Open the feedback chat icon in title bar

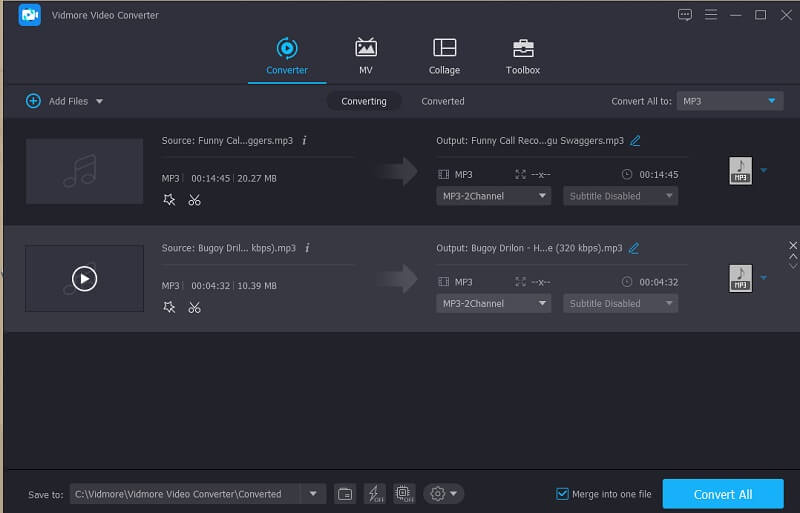pyautogui.click(x=685, y=15)
